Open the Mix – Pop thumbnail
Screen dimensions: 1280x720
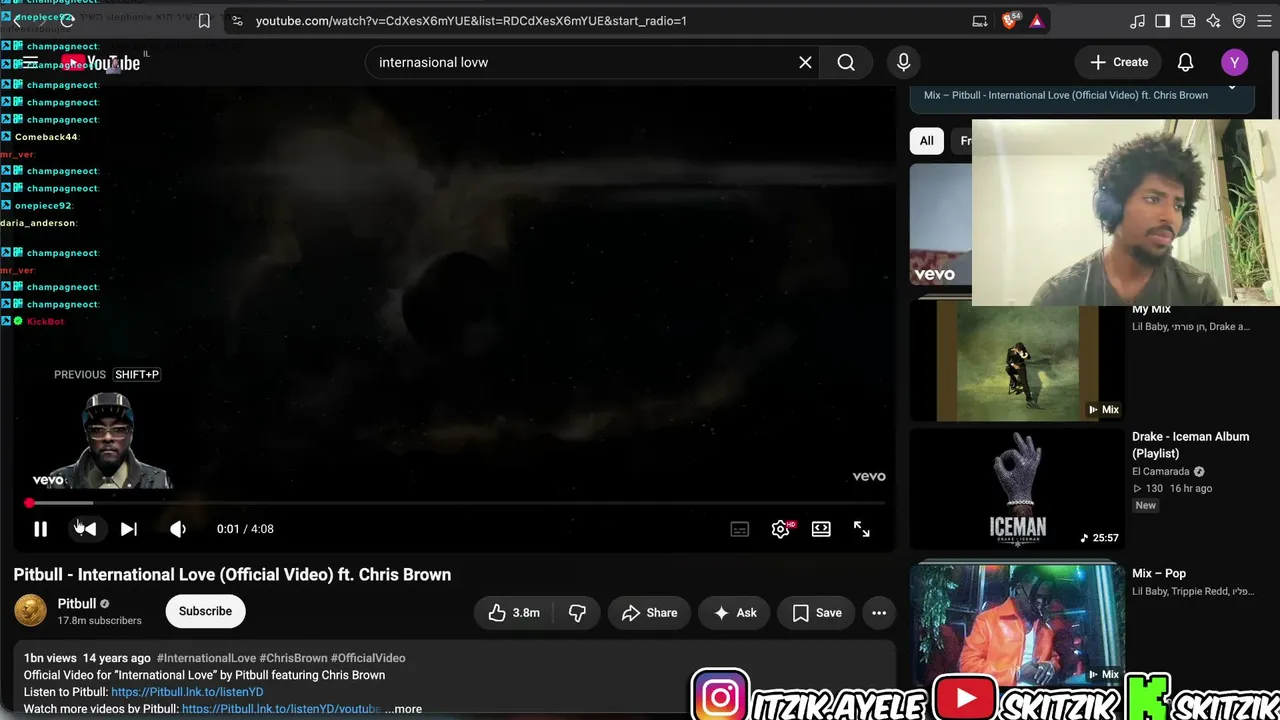pos(1017,625)
